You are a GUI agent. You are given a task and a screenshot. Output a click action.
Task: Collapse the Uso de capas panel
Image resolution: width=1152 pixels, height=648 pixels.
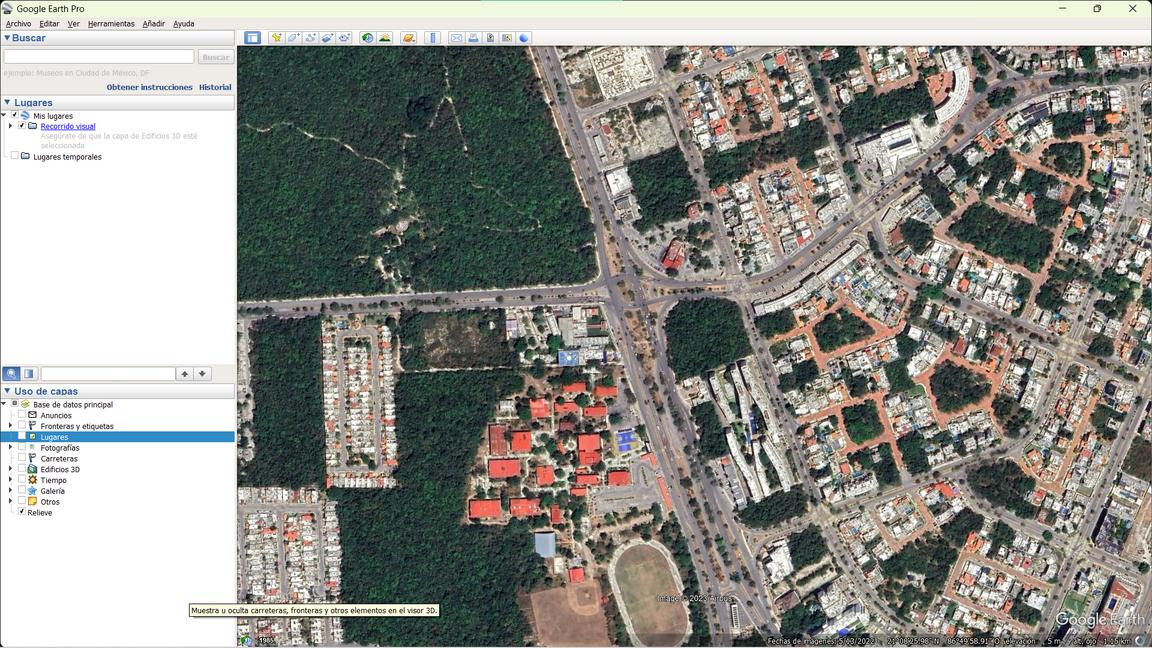pos(7,392)
